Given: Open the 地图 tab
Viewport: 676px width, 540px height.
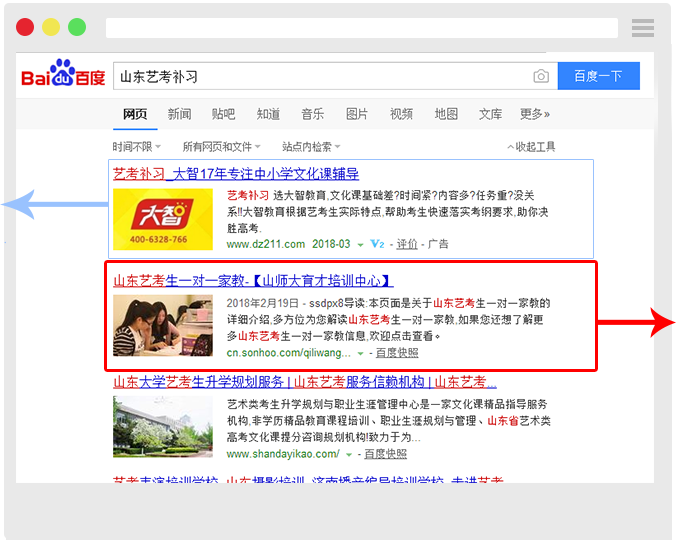Looking at the screenshot, I should coord(446,114).
